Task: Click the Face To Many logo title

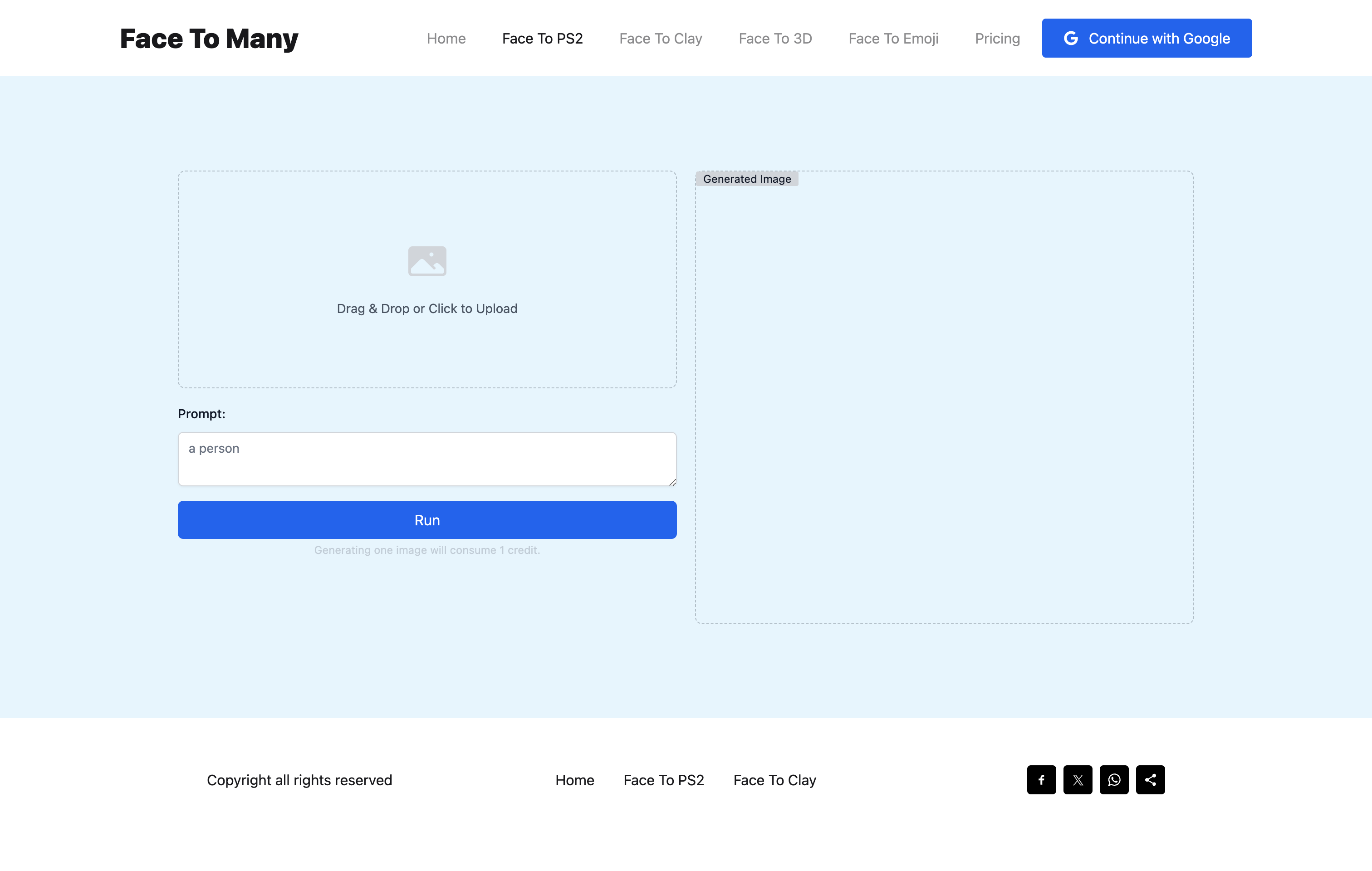Action: (209, 38)
